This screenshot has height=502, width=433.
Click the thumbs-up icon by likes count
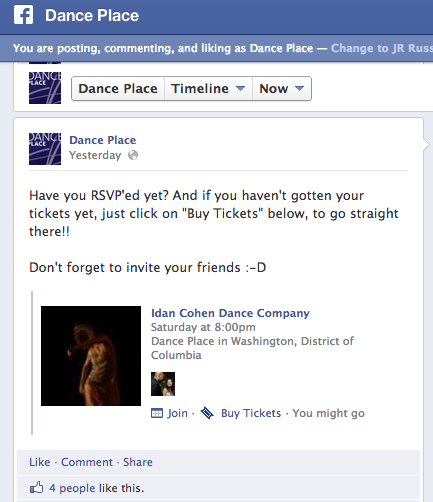pos(37,488)
